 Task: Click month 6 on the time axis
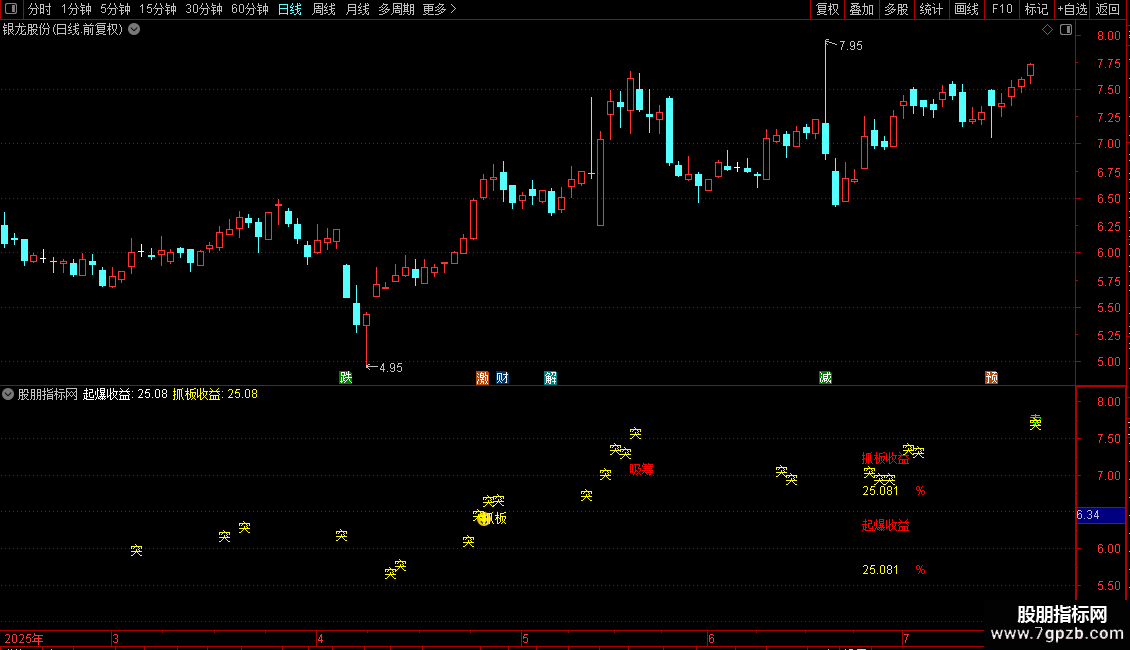click(711, 638)
